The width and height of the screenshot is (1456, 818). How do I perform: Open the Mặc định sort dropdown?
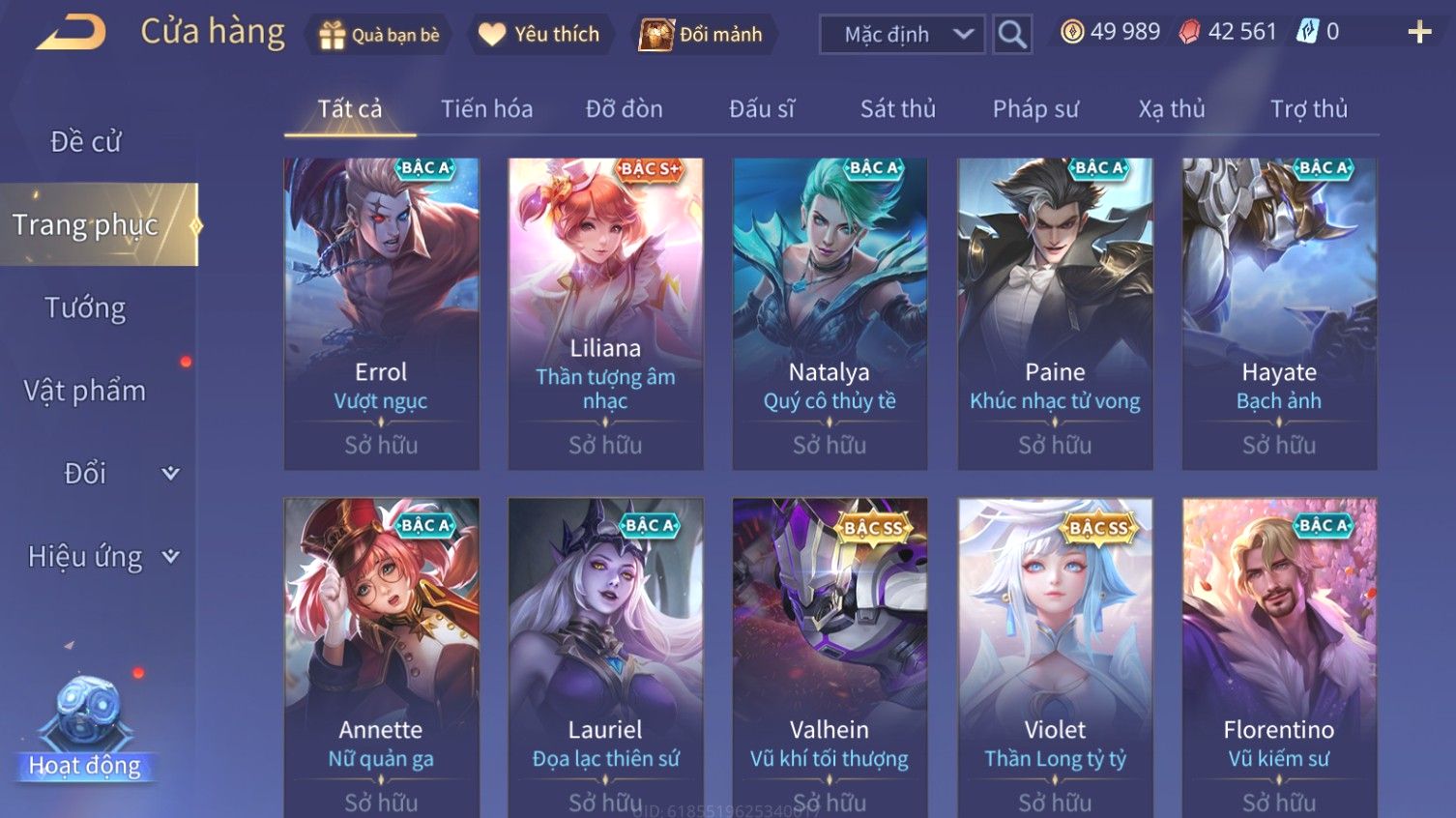[903, 35]
